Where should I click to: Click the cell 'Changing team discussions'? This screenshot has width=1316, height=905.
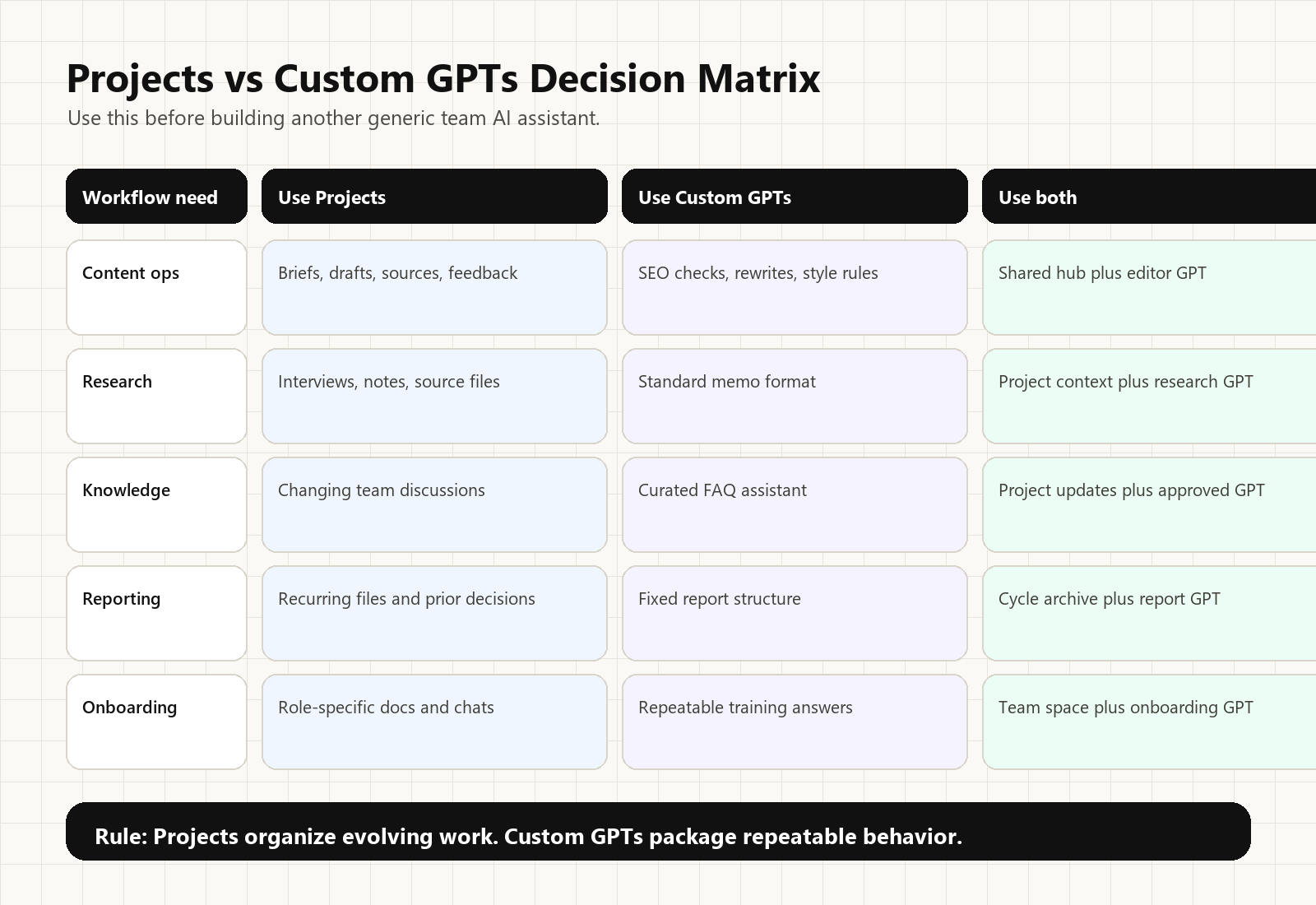[x=434, y=504]
